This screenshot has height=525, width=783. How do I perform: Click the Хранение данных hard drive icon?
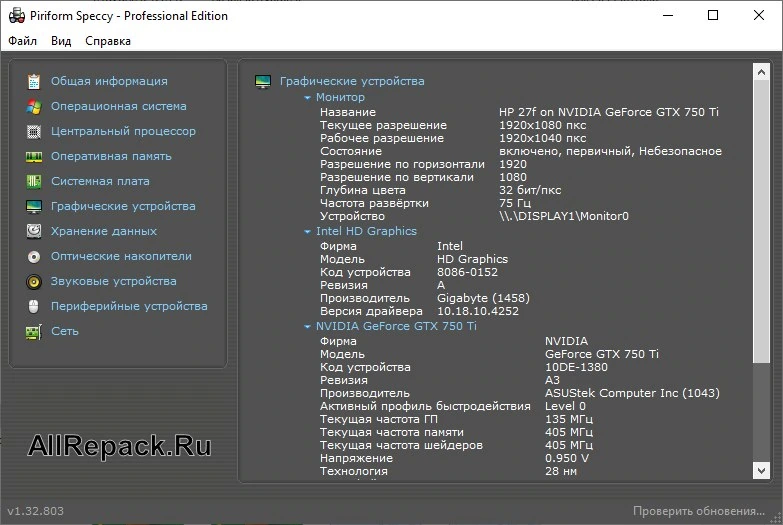point(33,231)
